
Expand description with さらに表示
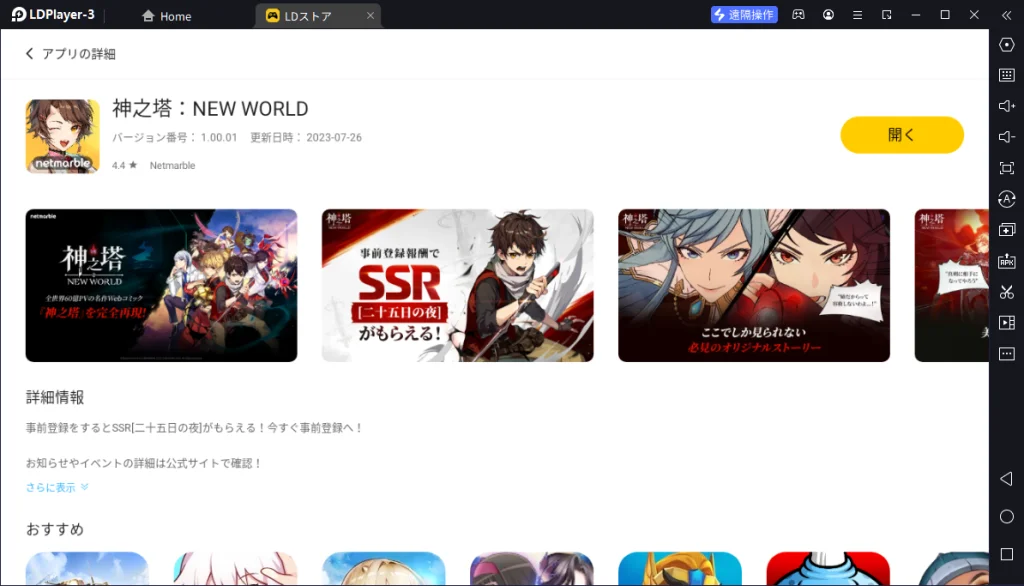pos(57,487)
